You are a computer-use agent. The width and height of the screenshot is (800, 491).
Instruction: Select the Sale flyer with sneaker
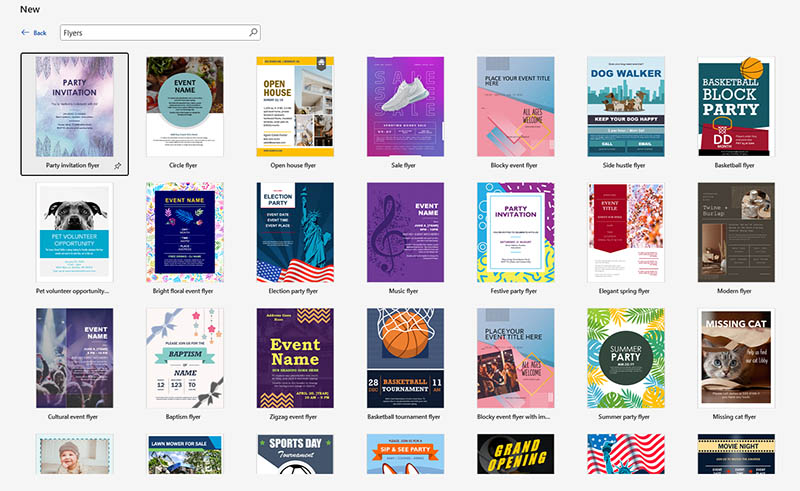[x=405, y=105]
